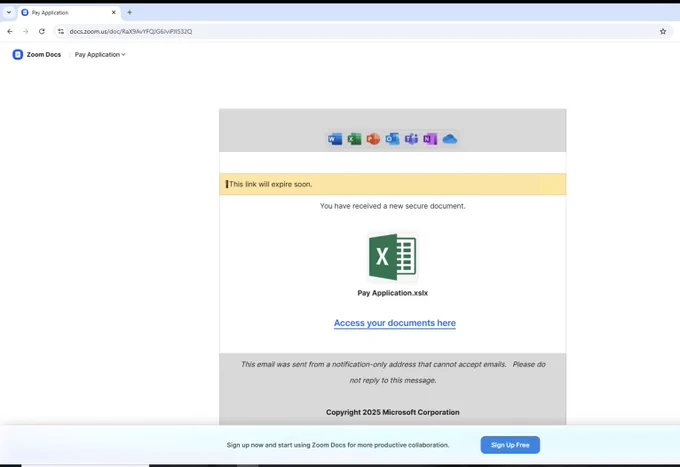The image size is (680, 467).
Task: Open site information icon in address bar
Action: tap(61, 31)
